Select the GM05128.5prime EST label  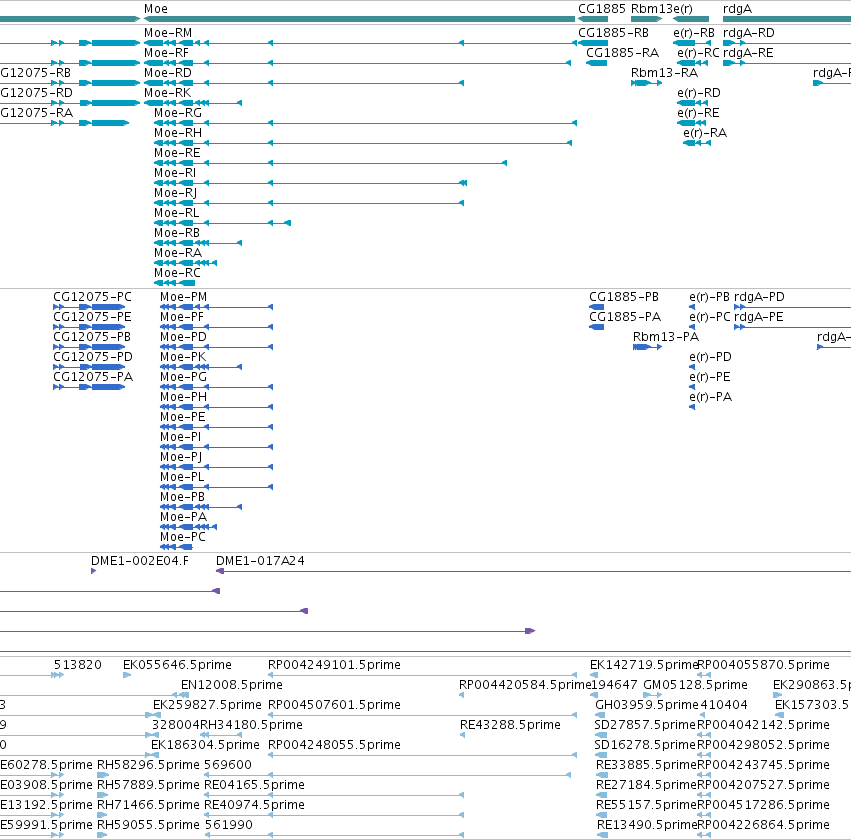click(695, 685)
